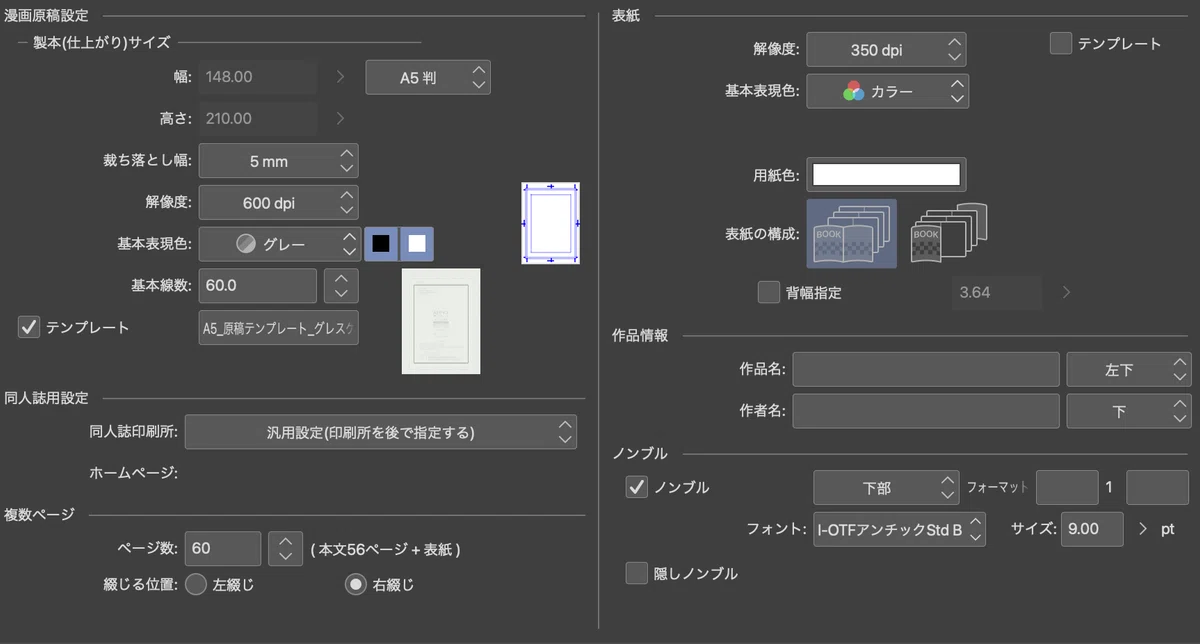Click the 幅 148.00 field
This screenshot has height=644, width=1200.
258,76
